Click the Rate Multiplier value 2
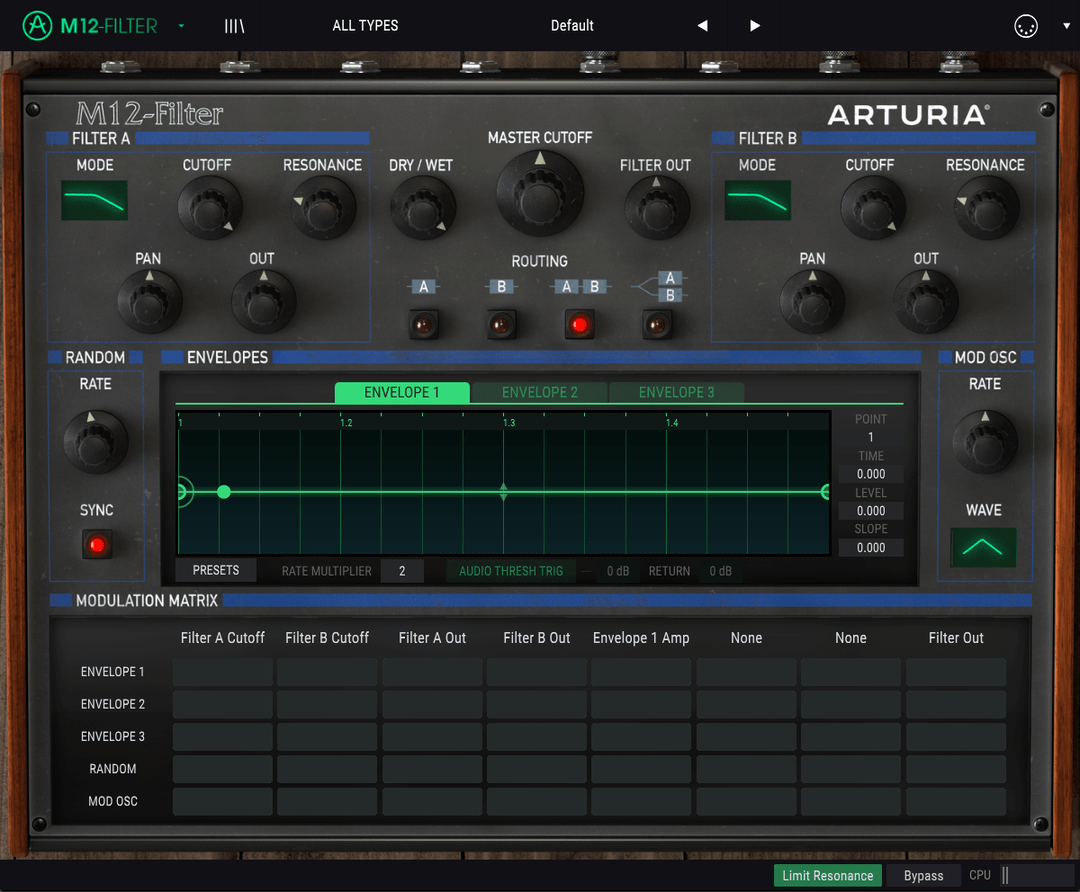Viewport: 1080px width, 892px height. pos(402,571)
